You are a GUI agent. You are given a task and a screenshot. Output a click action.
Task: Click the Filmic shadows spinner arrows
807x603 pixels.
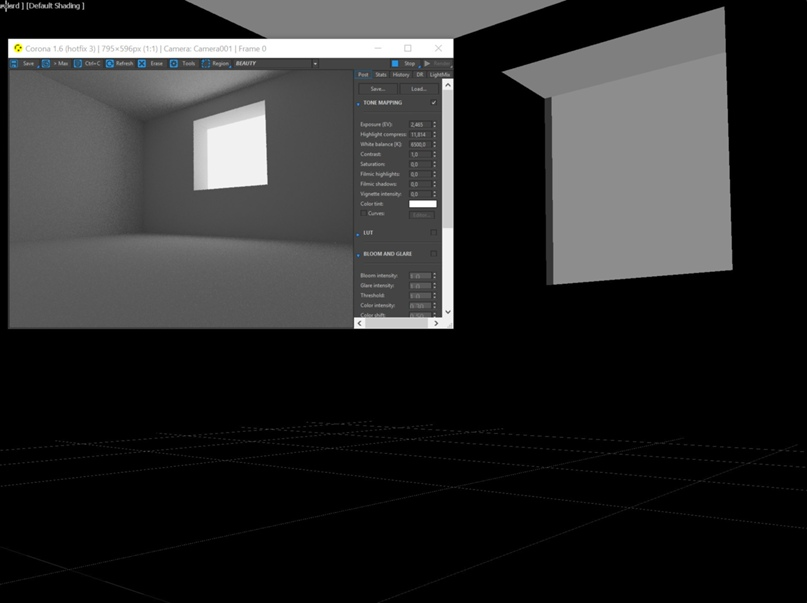434,184
